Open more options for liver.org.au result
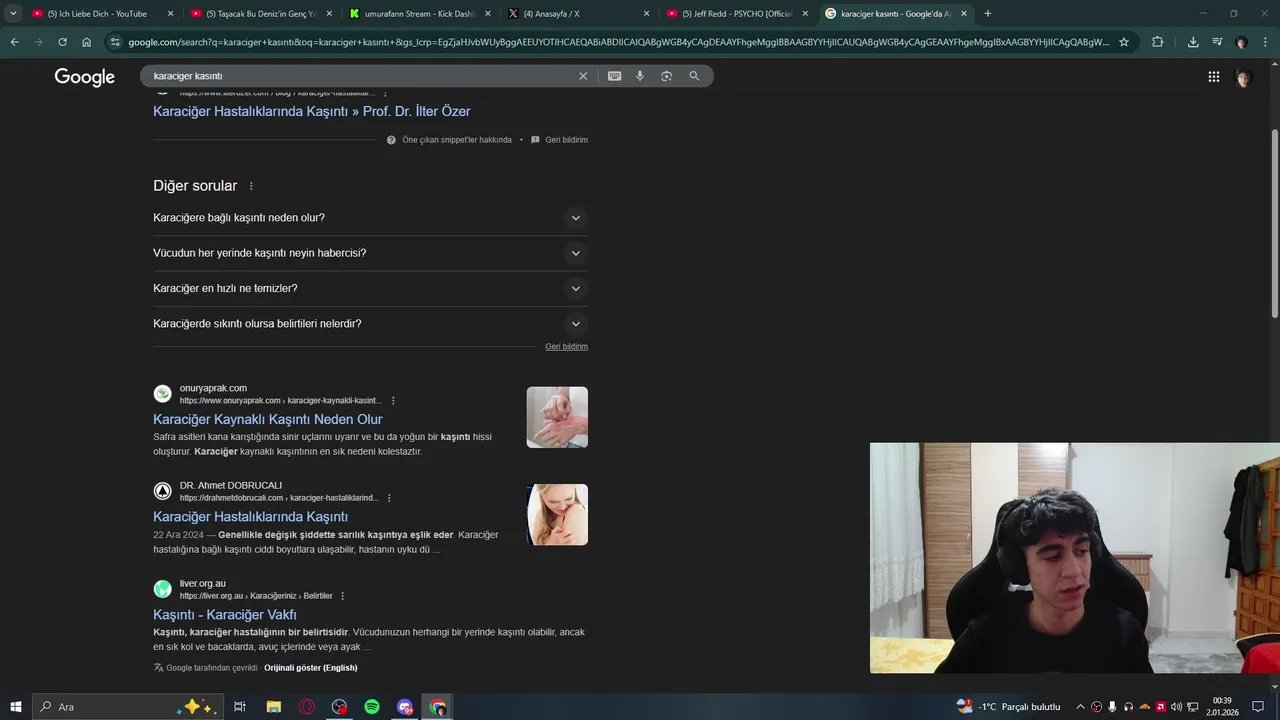 click(x=342, y=596)
